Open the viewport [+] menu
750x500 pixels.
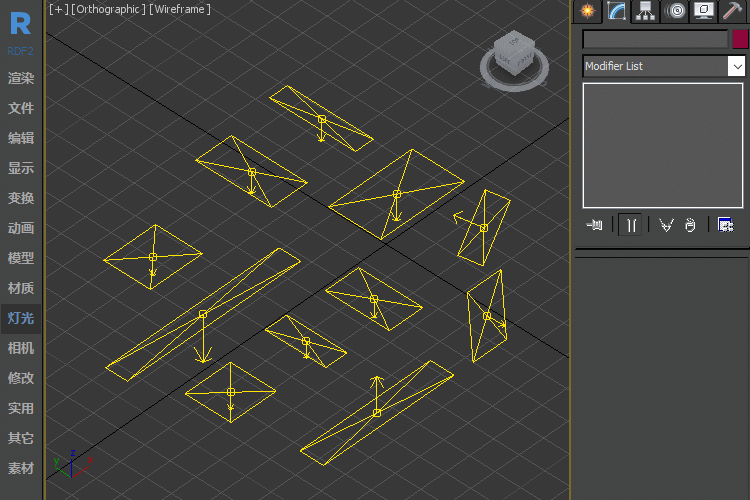point(58,9)
